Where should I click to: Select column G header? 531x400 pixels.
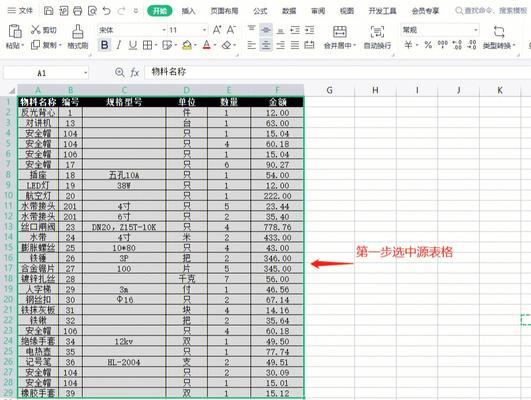pos(329,90)
